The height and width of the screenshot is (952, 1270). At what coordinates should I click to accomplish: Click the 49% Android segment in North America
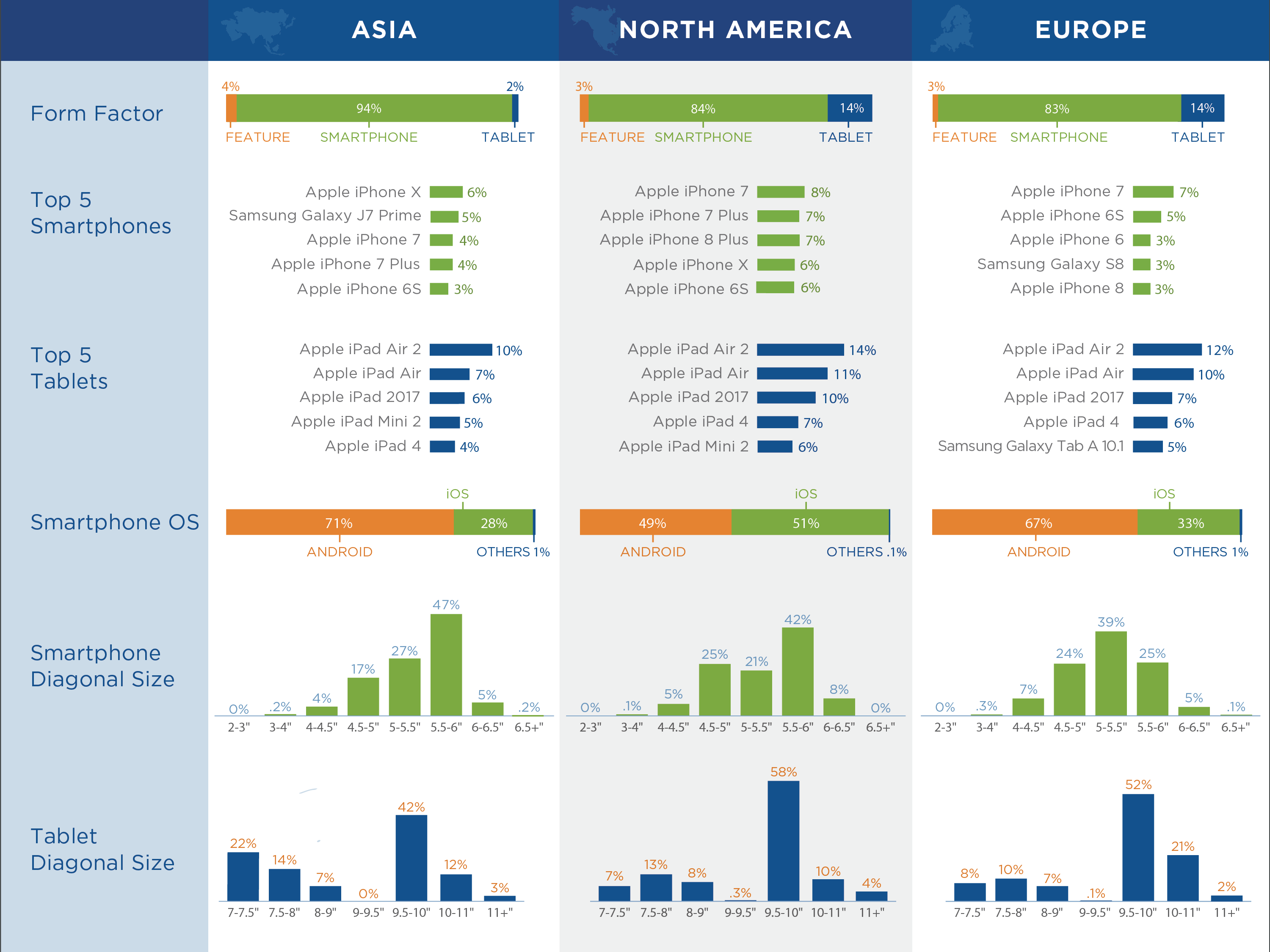[655, 522]
